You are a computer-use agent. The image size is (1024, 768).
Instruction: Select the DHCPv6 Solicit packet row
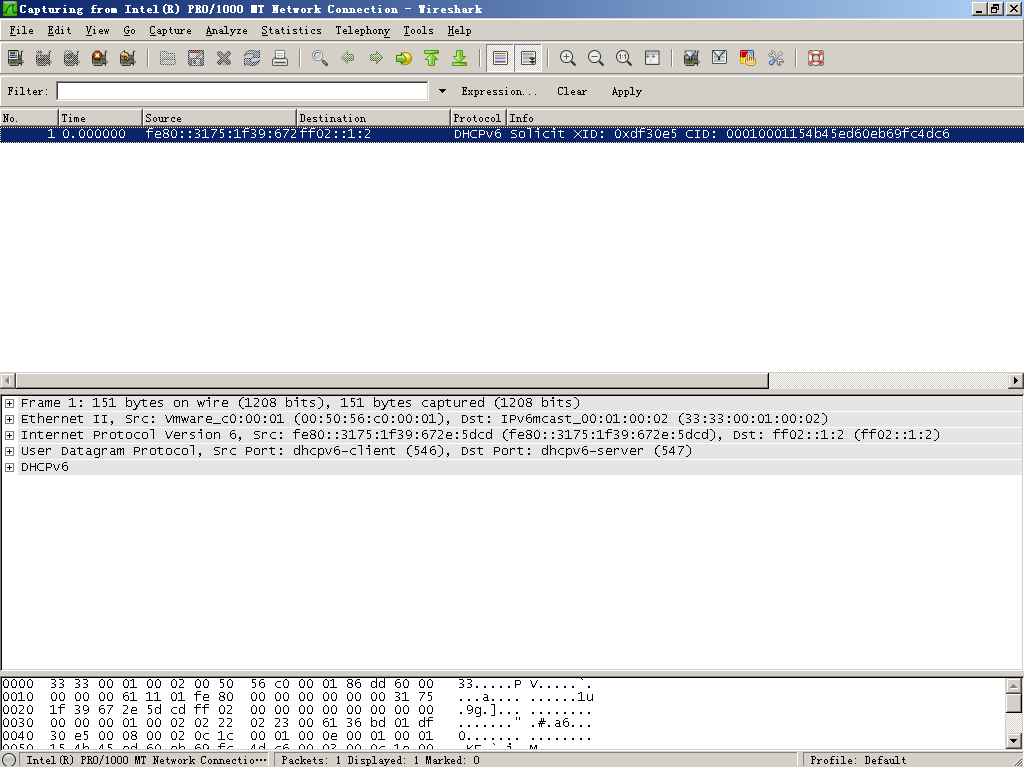click(x=512, y=134)
